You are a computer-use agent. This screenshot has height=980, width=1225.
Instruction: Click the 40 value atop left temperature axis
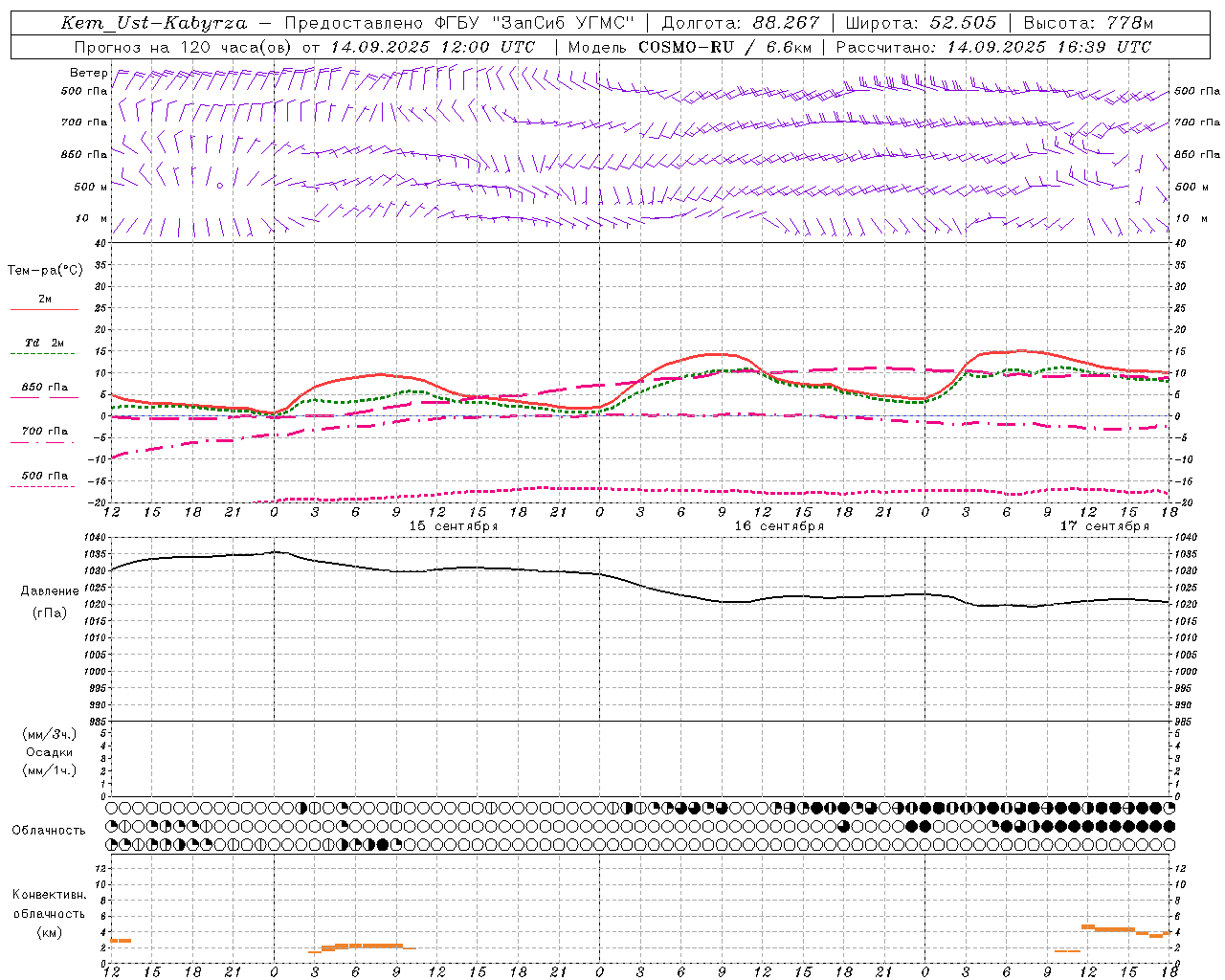100,243
